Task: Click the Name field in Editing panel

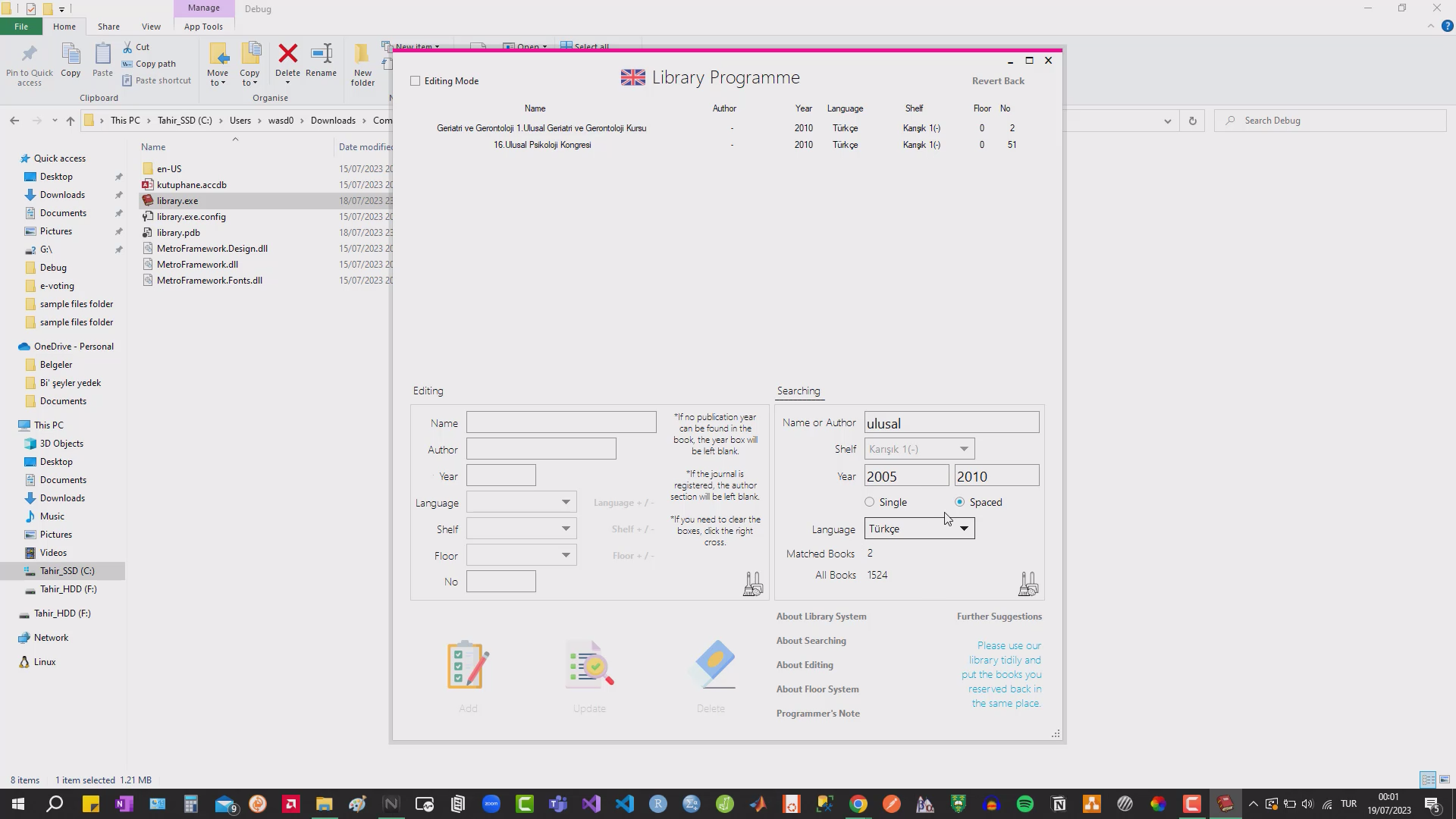Action: click(x=561, y=422)
